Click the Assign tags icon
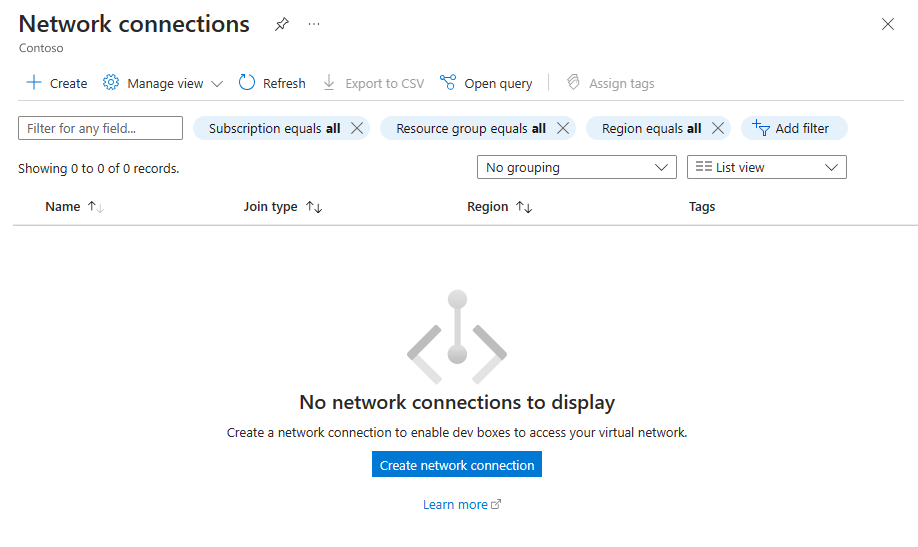The width and height of the screenshot is (918, 547). tap(573, 83)
